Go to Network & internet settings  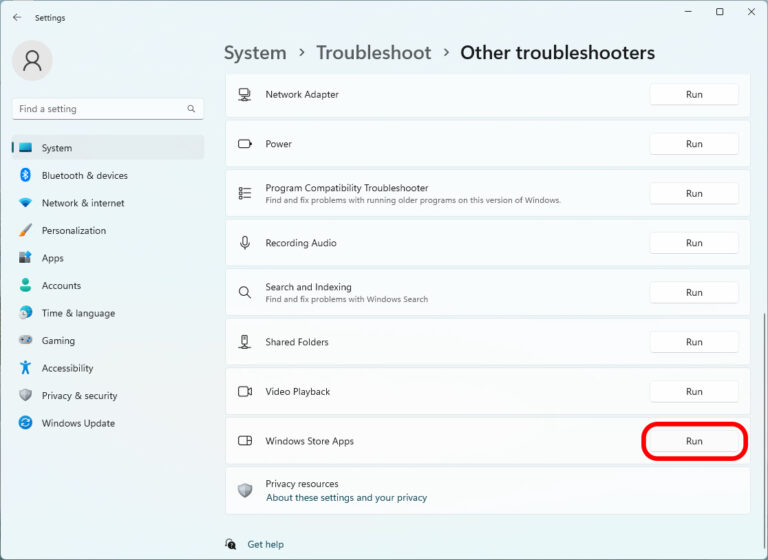108,203
